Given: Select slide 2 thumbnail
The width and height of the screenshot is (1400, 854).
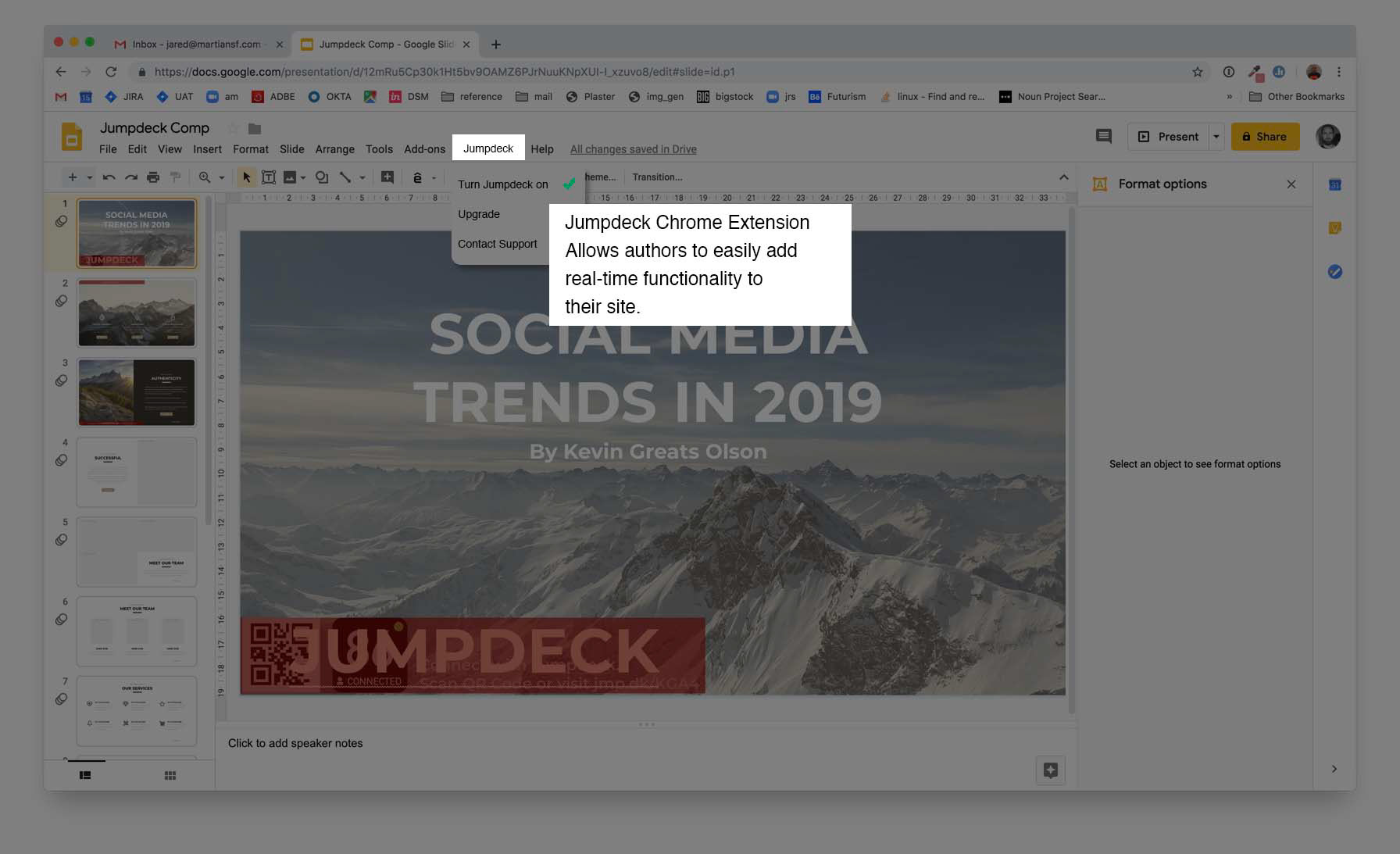Looking at the screenshot, I should (137, 313).
